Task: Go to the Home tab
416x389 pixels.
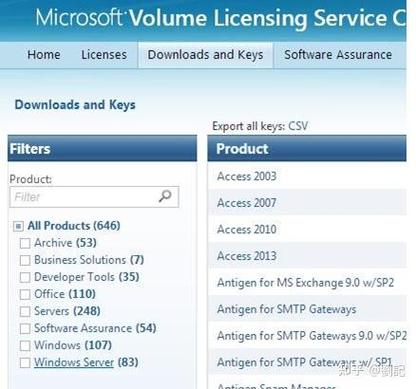Action: pyautogui.click(x=44, y=55)
